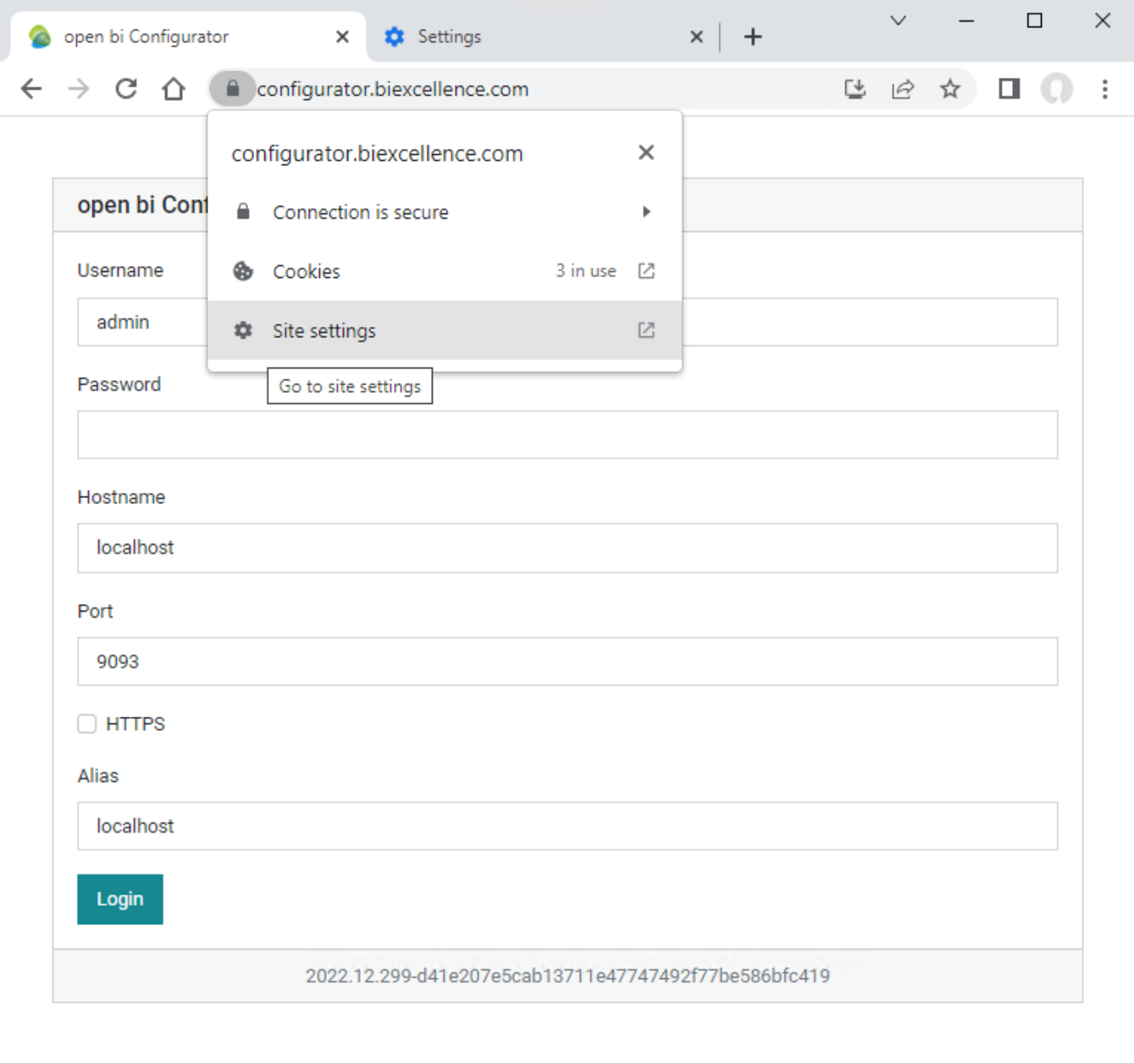Enable the HTTPS checkbox
Image resolution: width=1134 pixels, height=1064 pixels.
pos(87,723)
